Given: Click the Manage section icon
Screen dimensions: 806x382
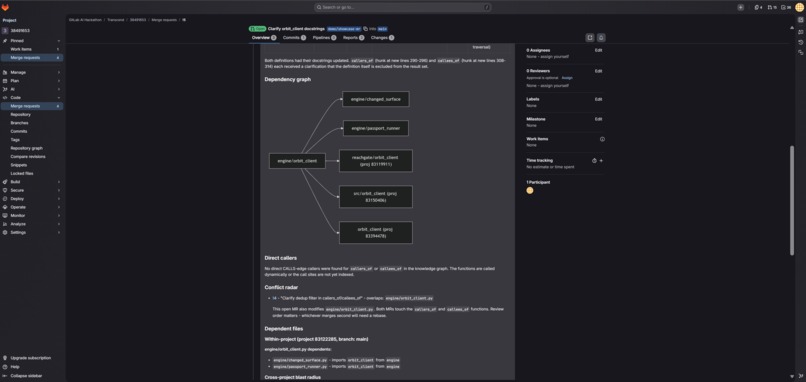Looking at the screenshot, I should [5, 72].
